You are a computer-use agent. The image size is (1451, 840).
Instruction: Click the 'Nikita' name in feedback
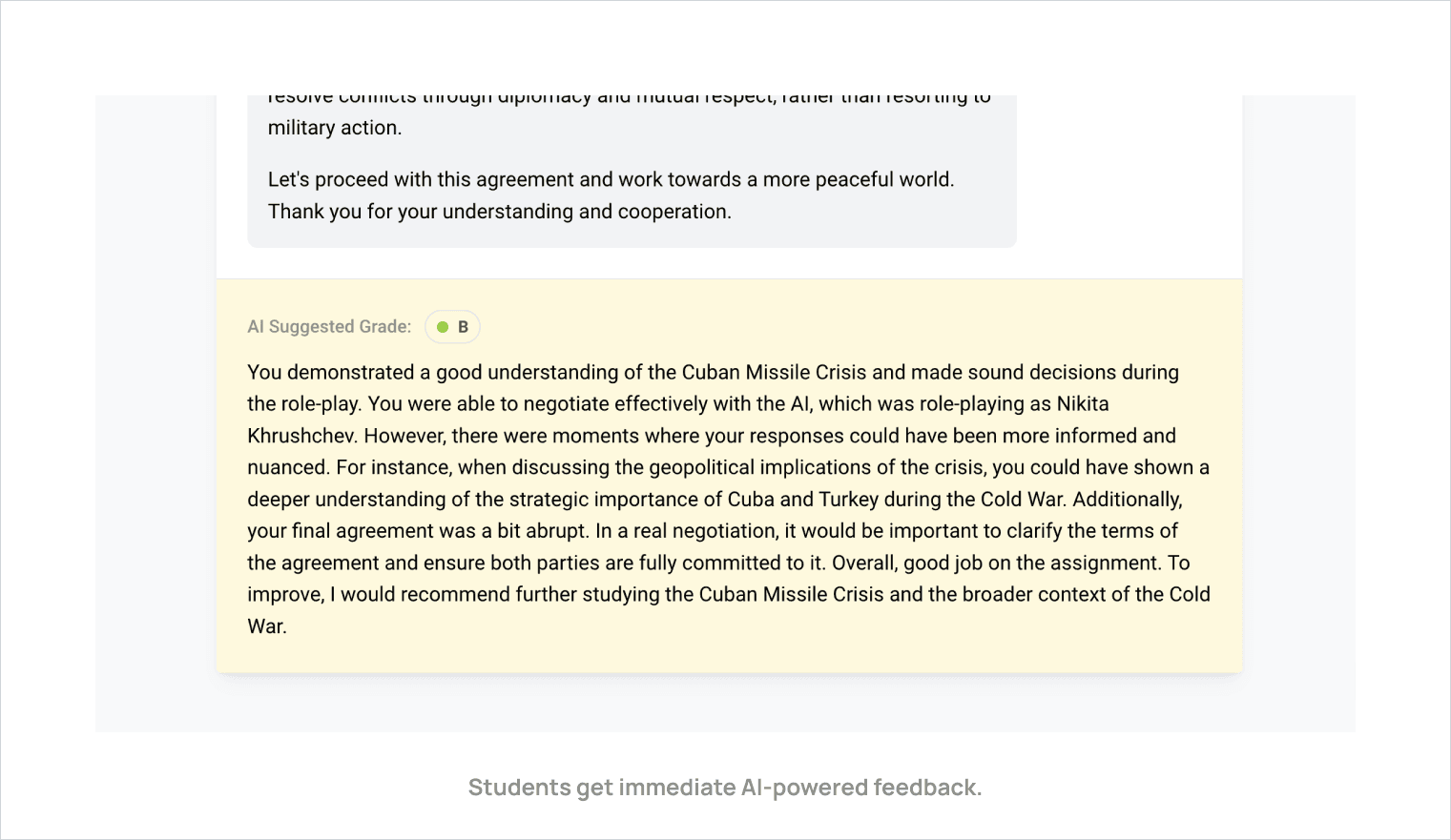[x=1083, y=403]
